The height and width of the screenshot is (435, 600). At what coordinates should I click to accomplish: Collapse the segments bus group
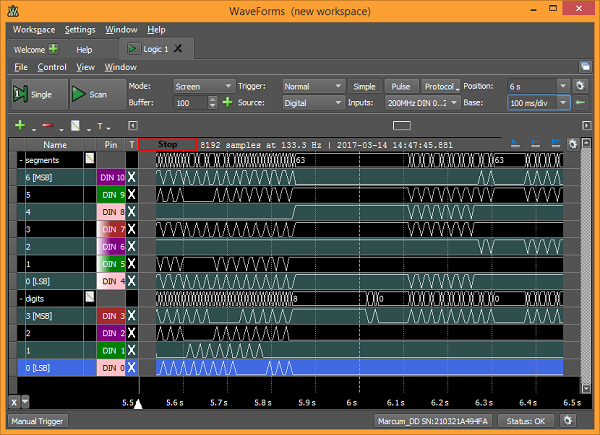click(21, 160)
